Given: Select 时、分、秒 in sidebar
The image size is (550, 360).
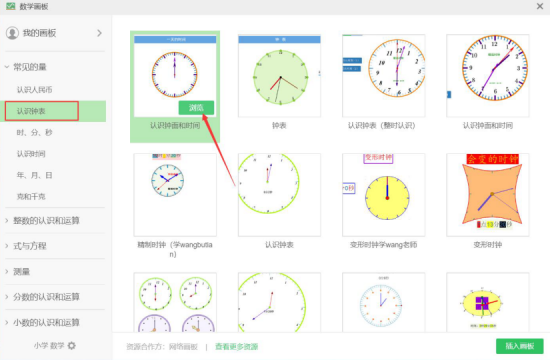Looking at the screenshot, I should [34, 133].
